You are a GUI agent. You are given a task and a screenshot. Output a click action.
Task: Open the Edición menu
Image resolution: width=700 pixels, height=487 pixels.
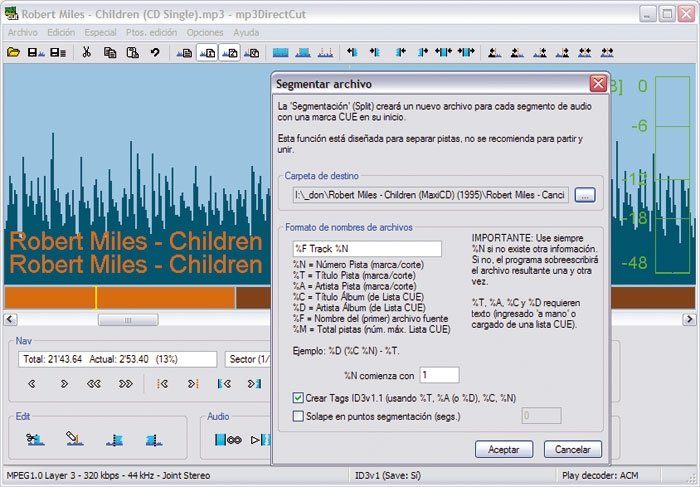tap(61, 33)
